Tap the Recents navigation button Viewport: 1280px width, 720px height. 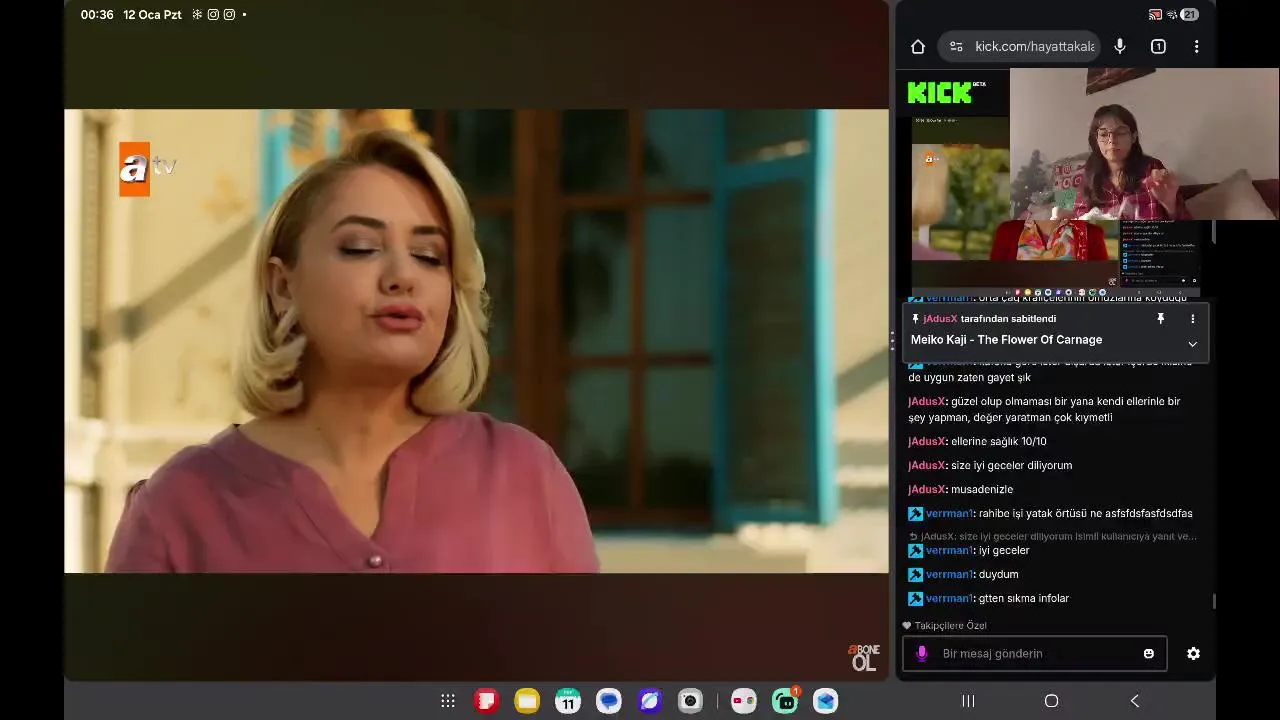click(968, 701)
